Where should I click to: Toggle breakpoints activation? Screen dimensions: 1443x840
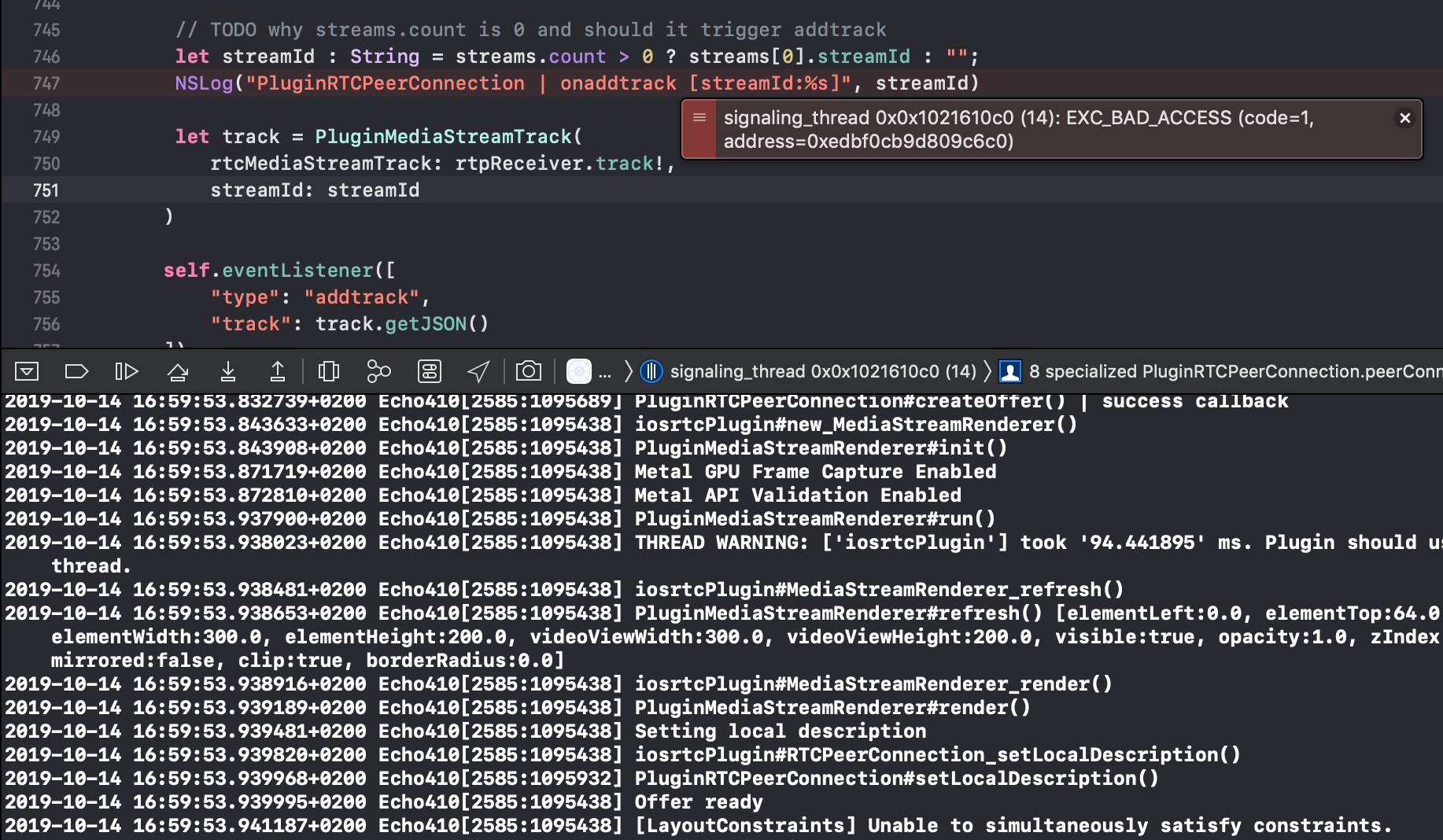pyautogui.click(x=76, y=371)
